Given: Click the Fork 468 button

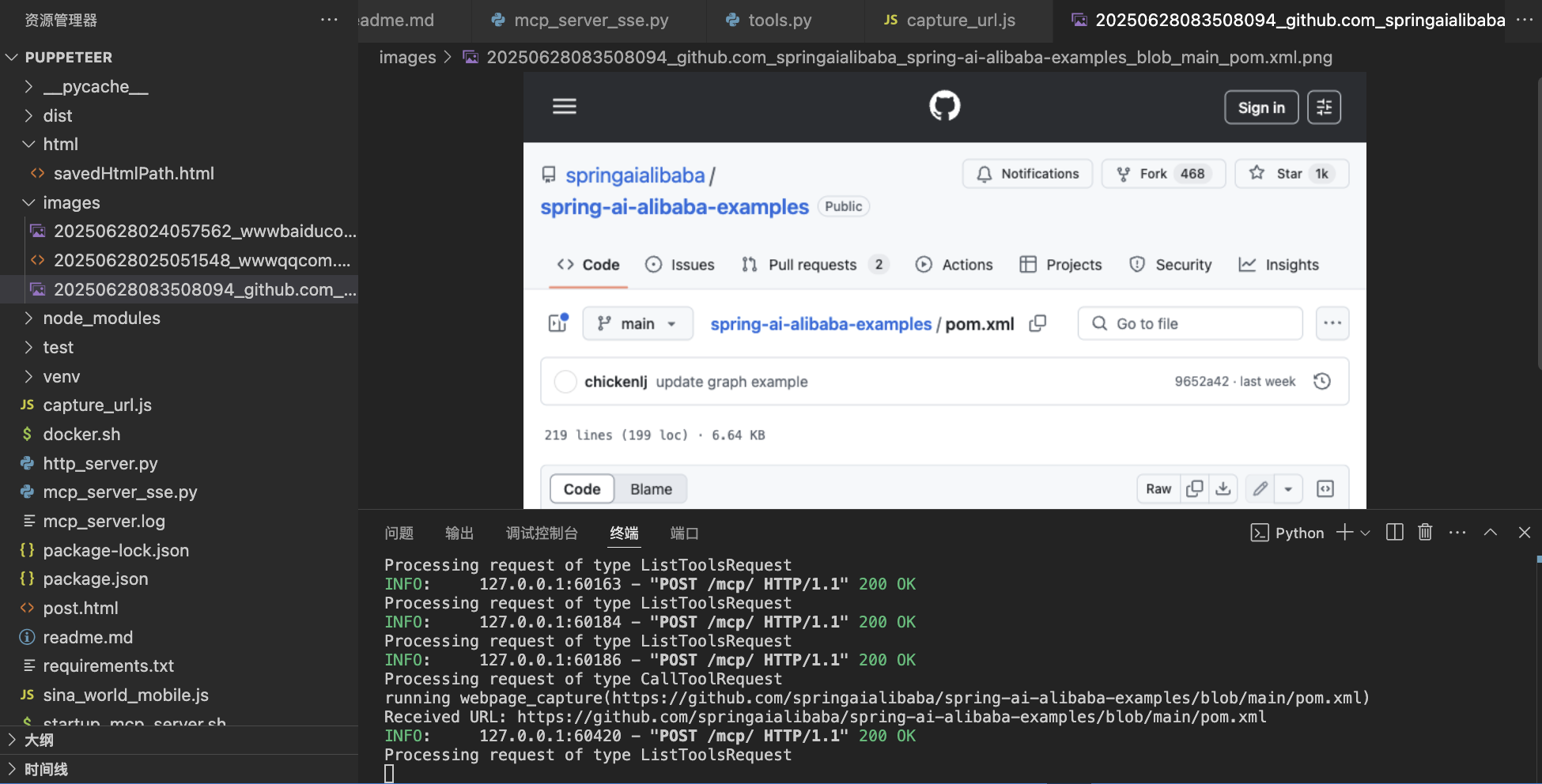Looking at the screenshot, I should (x=1163, y=174).
